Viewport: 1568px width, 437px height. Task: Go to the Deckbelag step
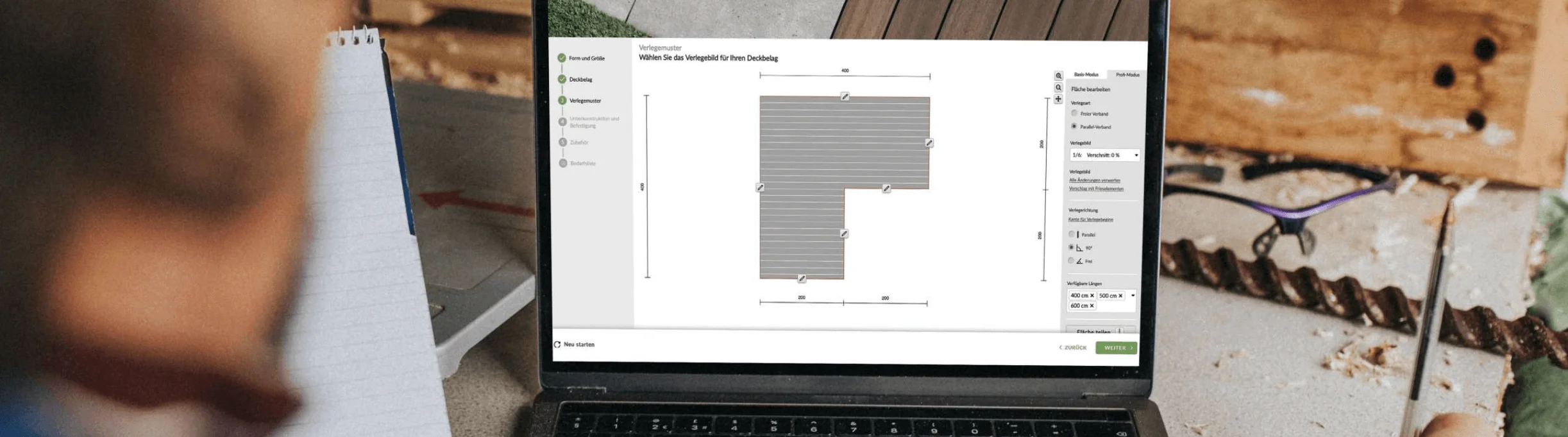(x=581, y=80)
